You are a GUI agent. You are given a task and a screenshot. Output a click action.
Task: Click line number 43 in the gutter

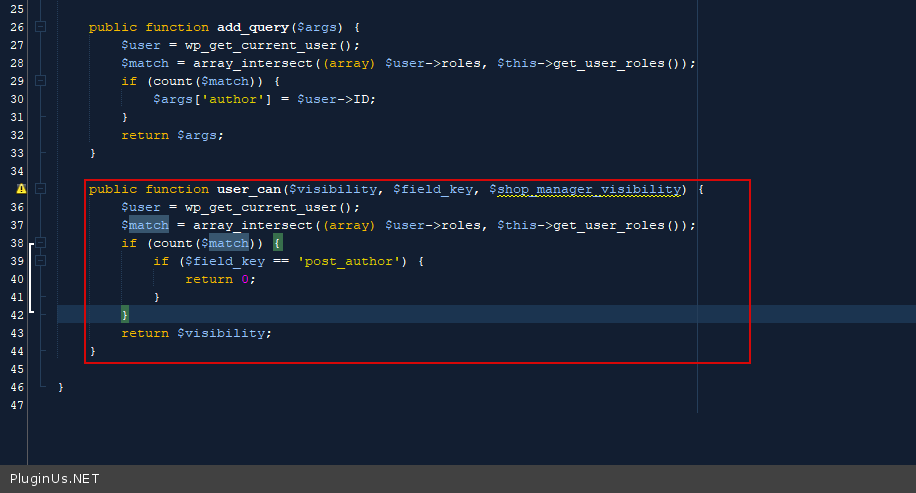click(16, 333)
